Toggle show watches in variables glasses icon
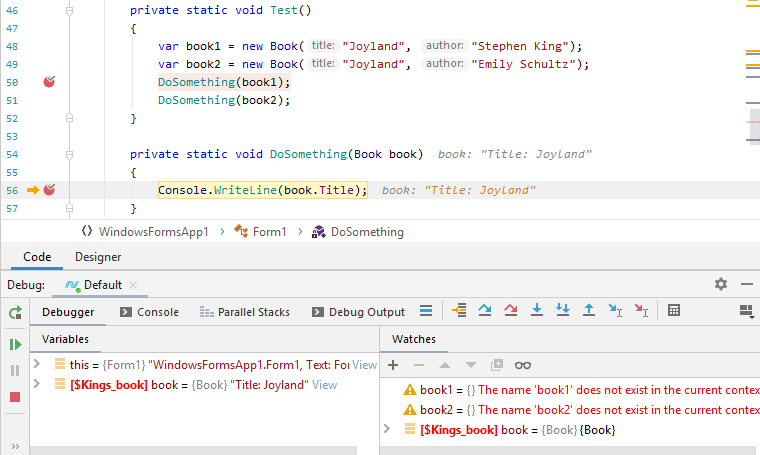This screenshot has width=760, height=455. tap(522, 365)
